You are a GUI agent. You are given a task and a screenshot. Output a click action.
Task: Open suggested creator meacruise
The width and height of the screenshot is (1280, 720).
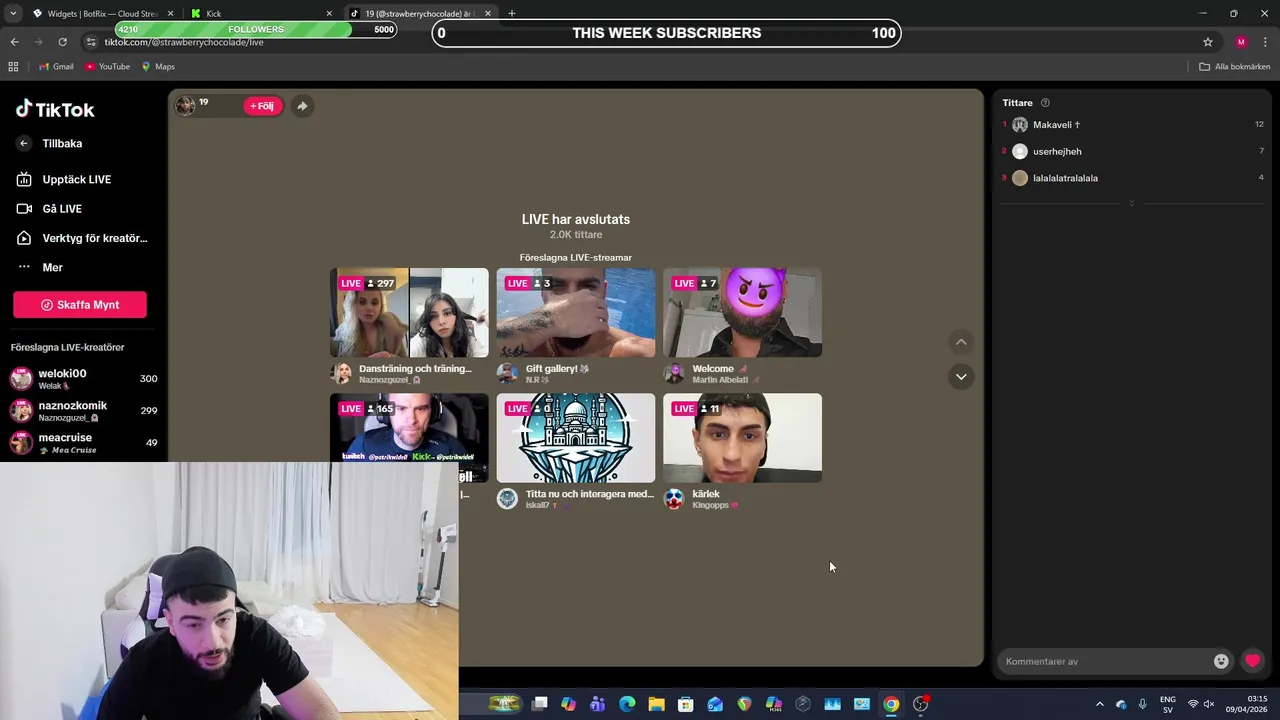pyautogui.click(x=84, y=443)
